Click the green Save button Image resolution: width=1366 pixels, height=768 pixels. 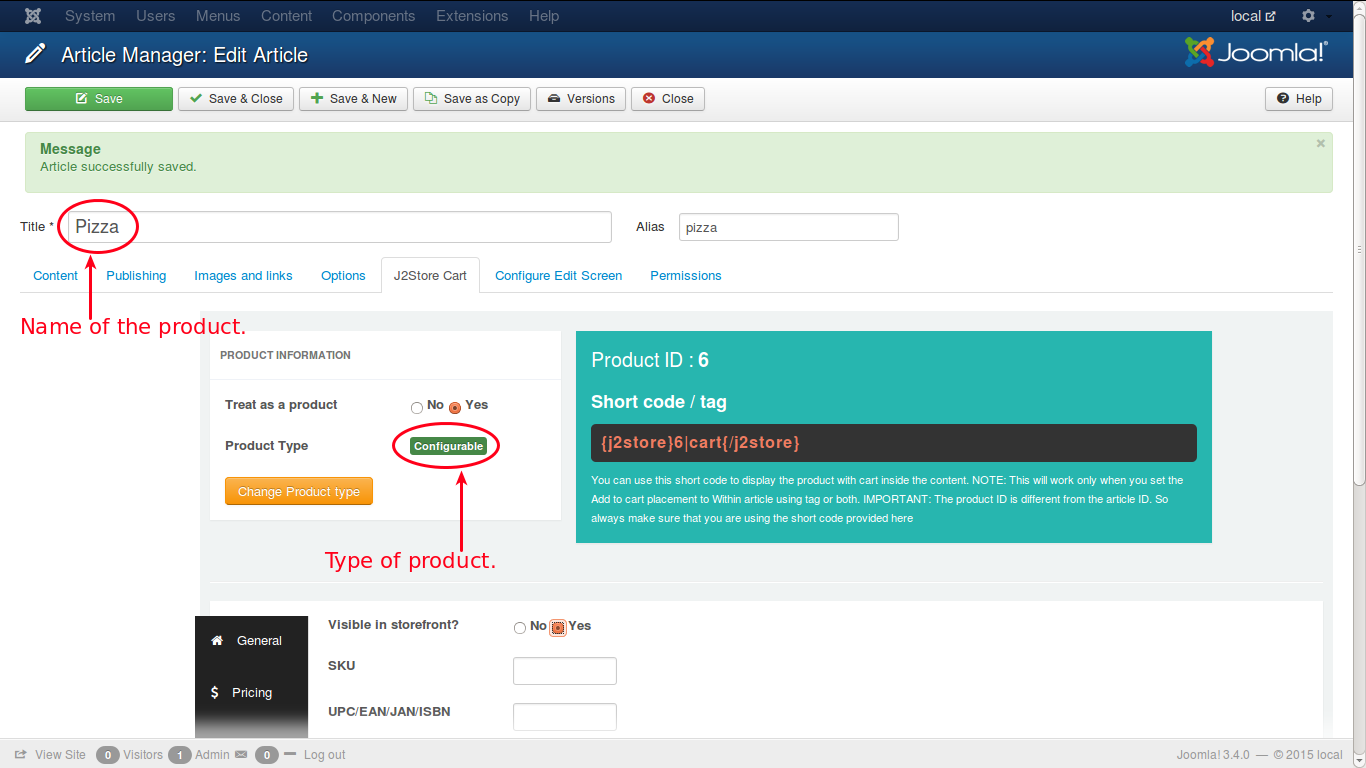(x=99, y=99)
